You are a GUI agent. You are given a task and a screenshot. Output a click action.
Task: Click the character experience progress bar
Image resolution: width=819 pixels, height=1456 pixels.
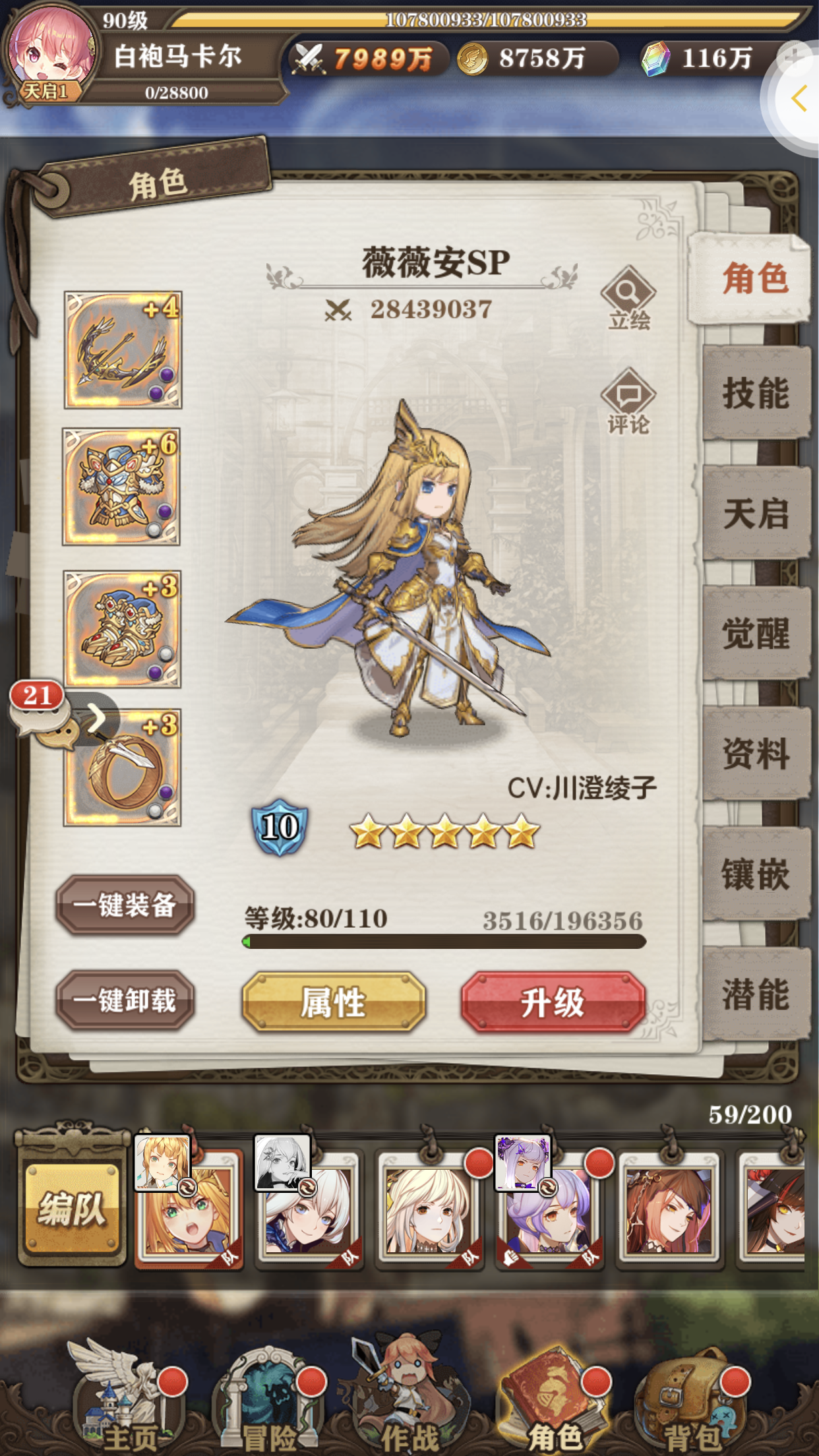pos(444,942)
